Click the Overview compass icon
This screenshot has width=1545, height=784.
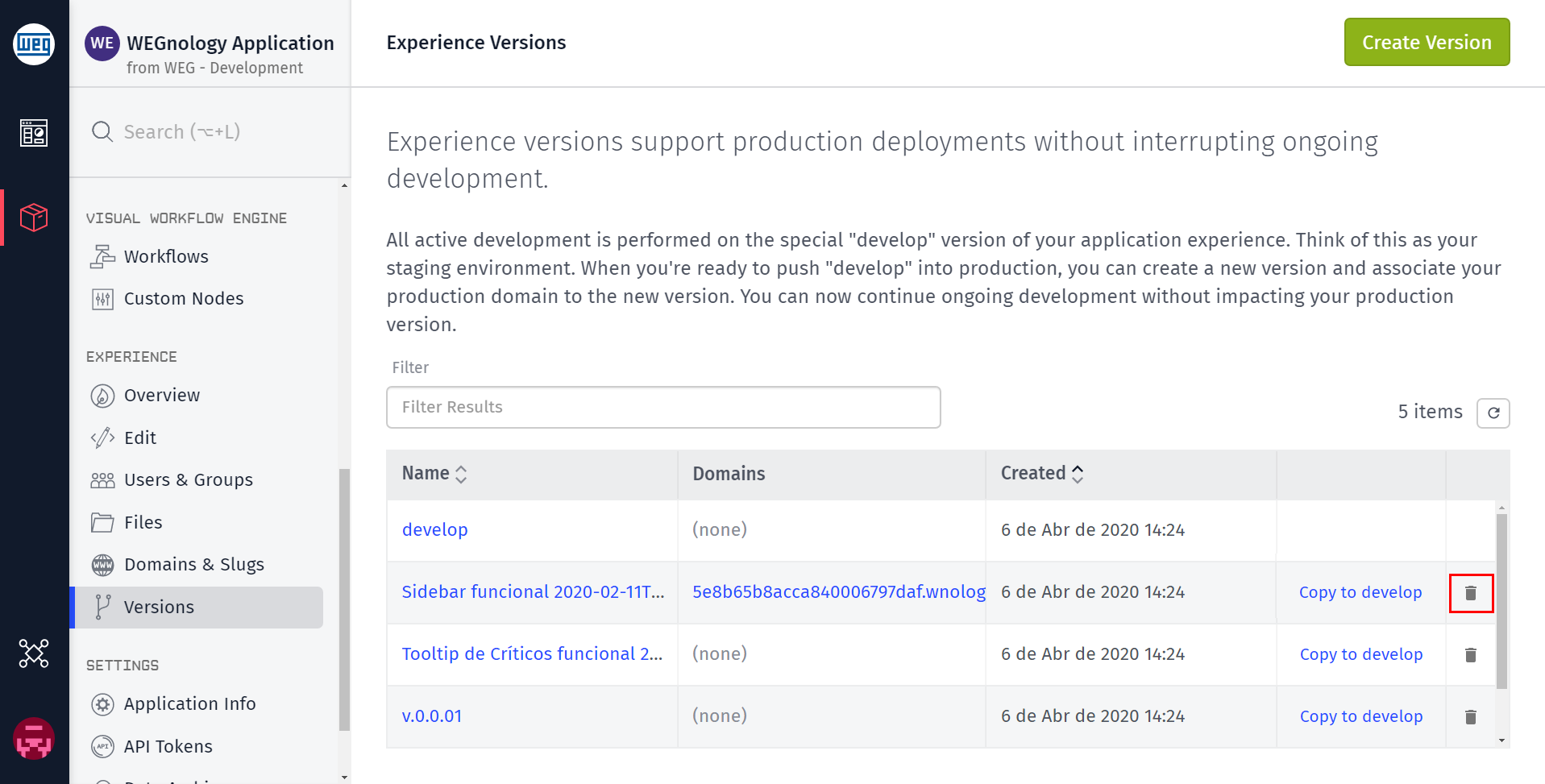(102, 396)
